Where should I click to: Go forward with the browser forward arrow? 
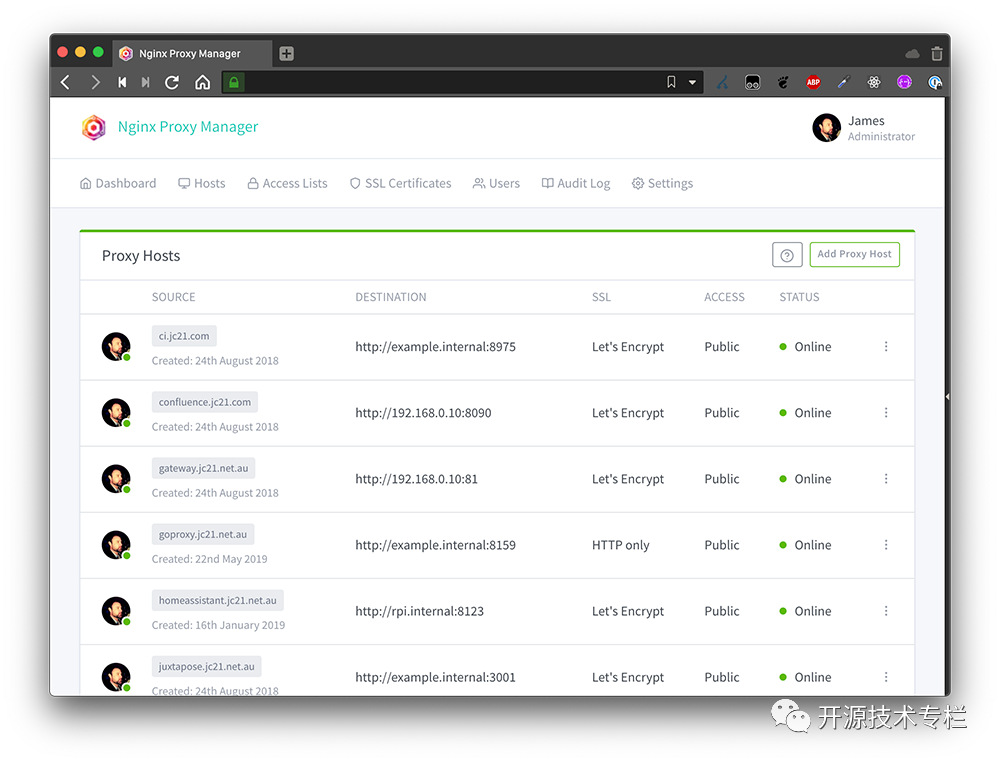(x=95, y=82)
